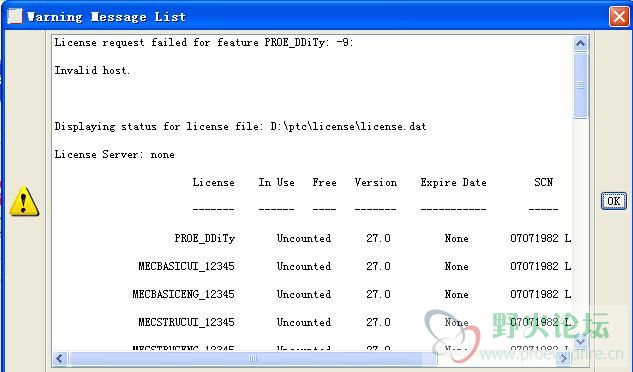
Task: Click 'Uncounted' in the MECBASICENG_12345 row
Action: pos(304,294)
